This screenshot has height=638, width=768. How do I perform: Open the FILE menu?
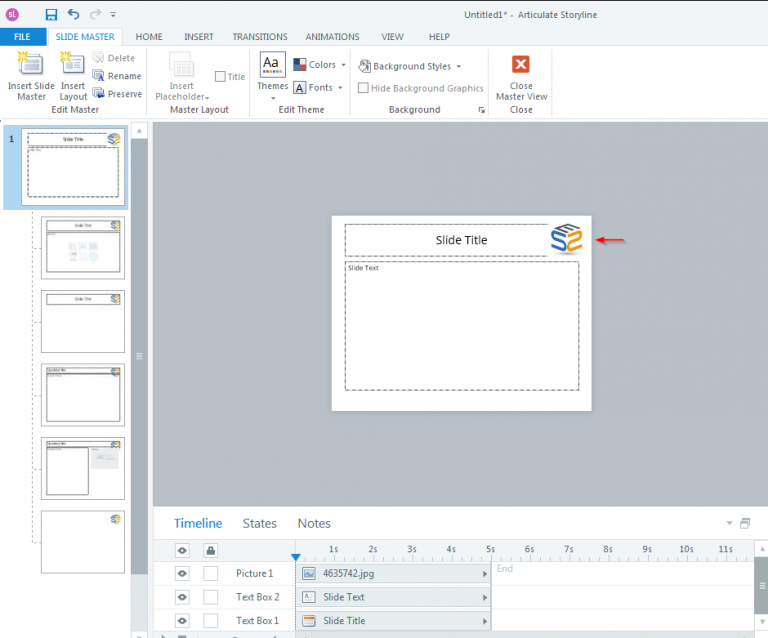(x=23, y=37)
